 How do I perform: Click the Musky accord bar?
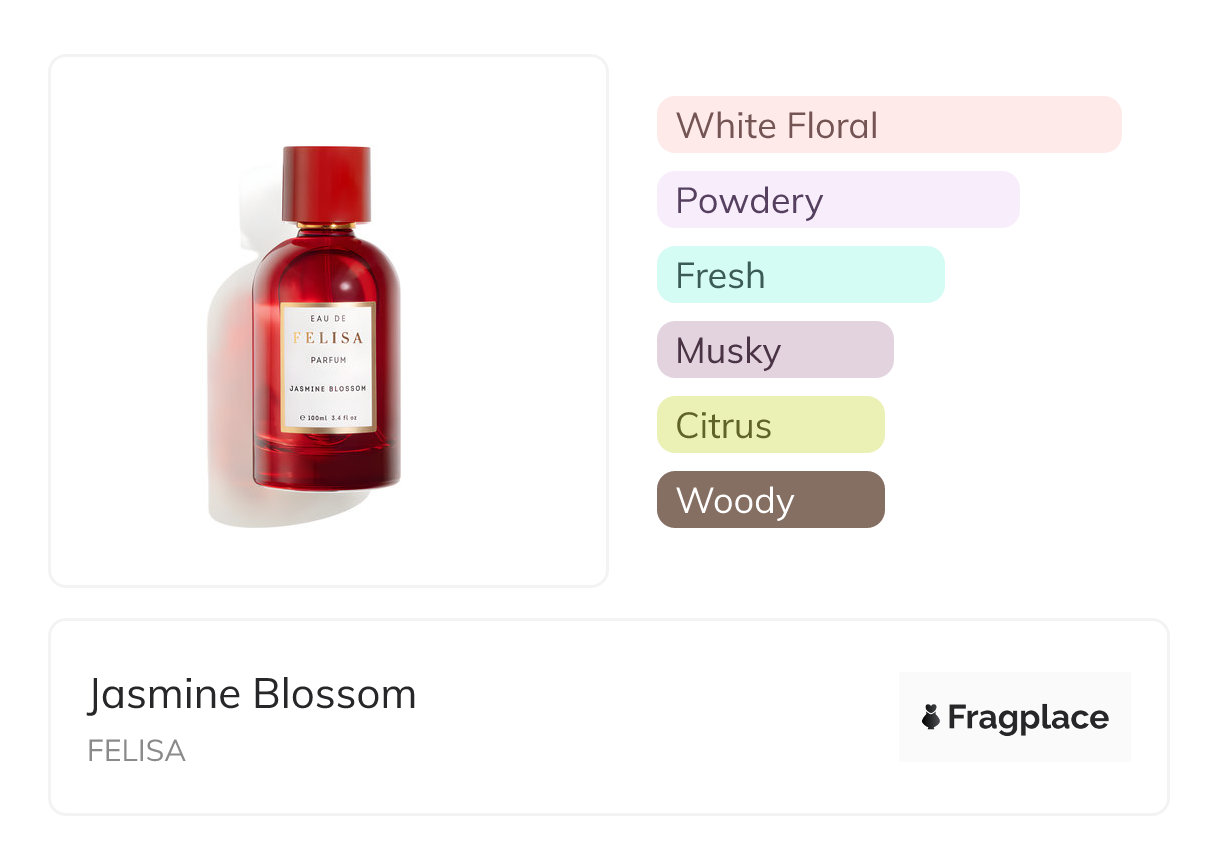point(774,350)
